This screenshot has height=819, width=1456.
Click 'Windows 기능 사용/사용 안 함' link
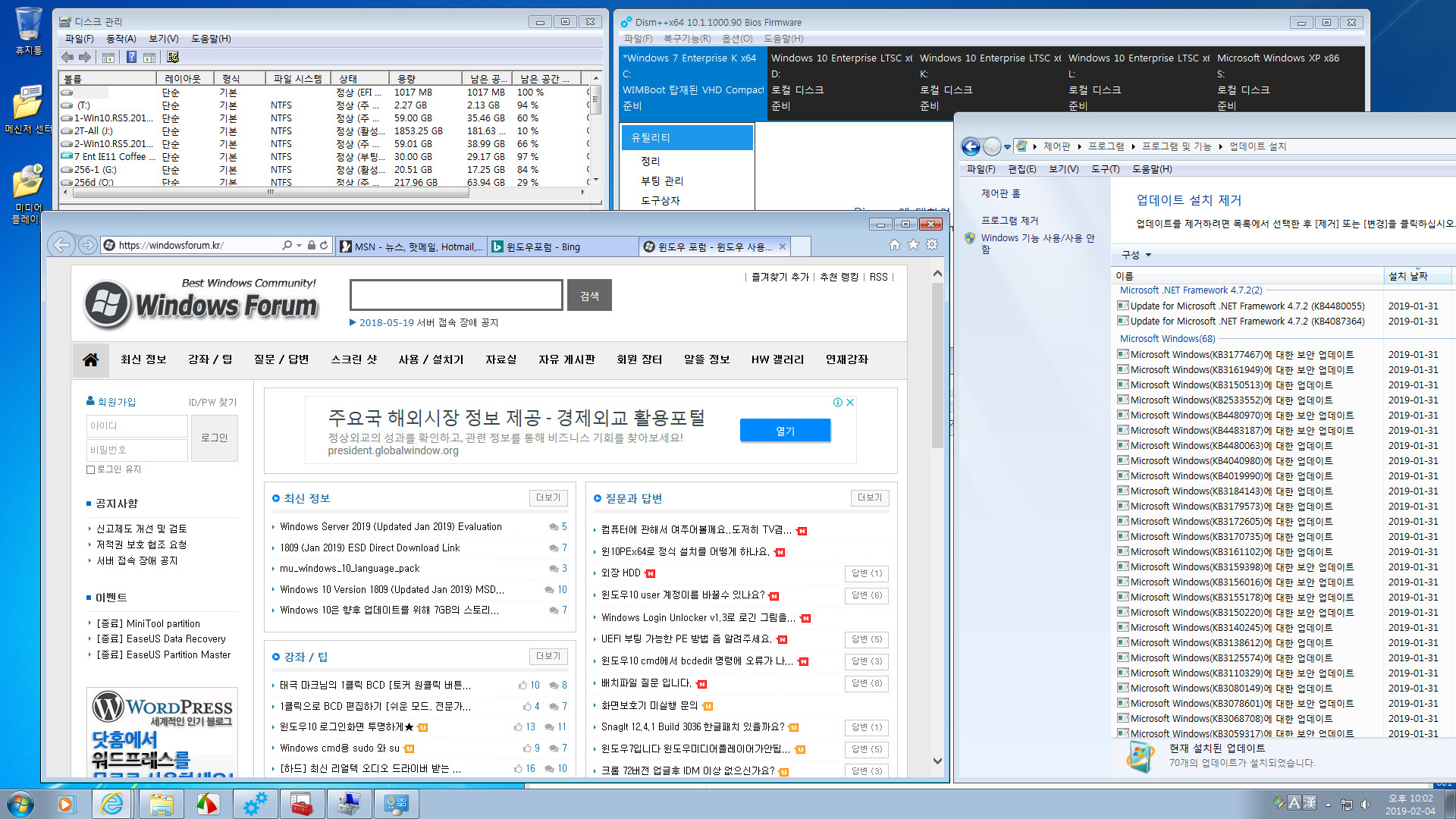pos(1038,243)
